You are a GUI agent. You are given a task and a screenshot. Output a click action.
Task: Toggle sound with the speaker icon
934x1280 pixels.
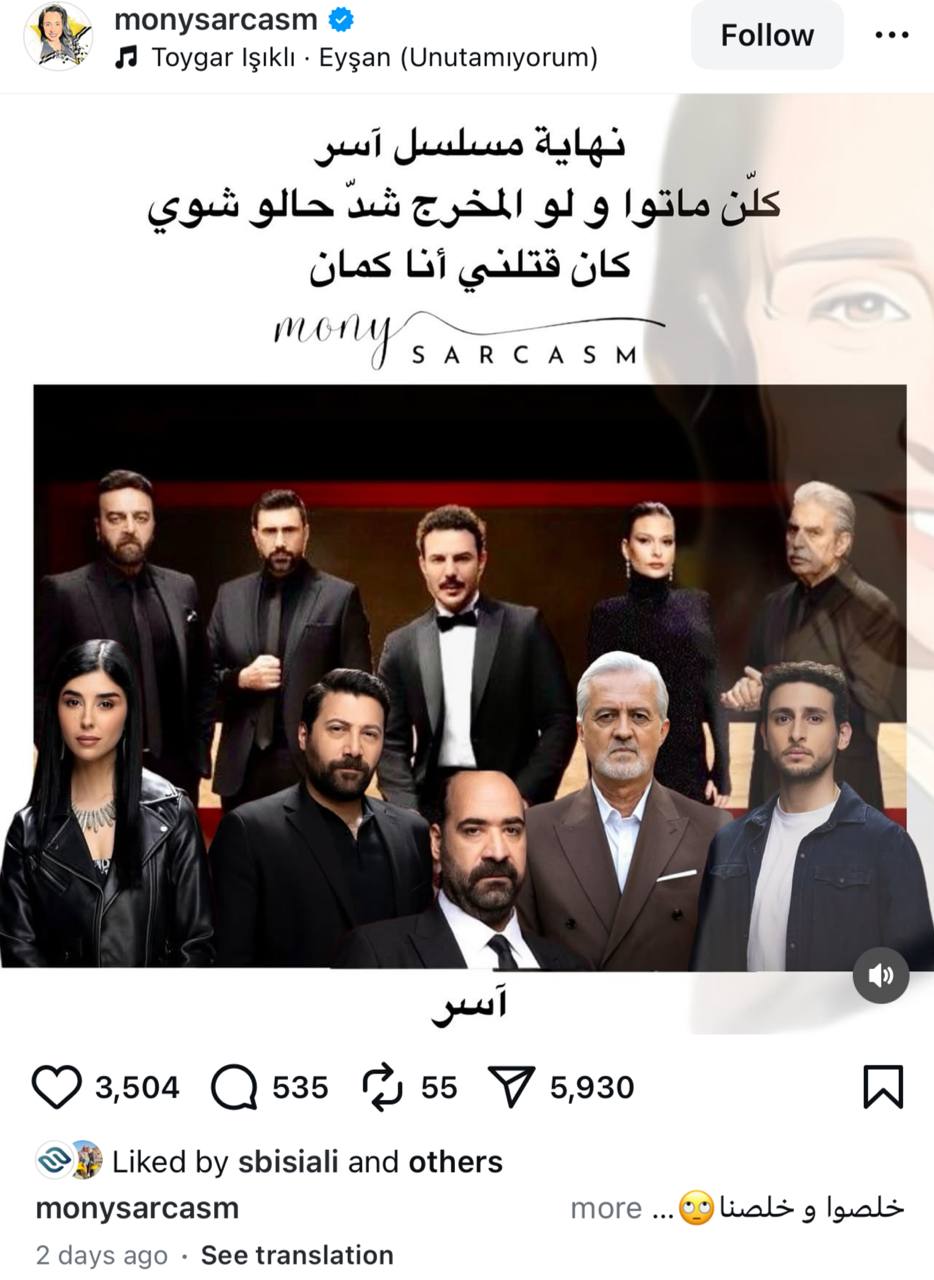881,975
